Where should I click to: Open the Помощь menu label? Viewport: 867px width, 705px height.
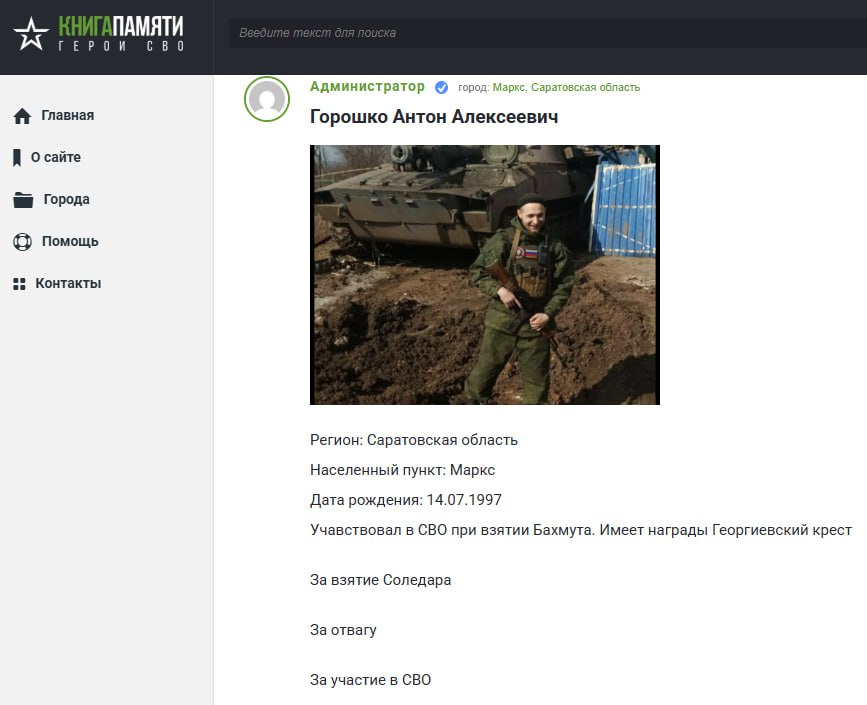70,241
